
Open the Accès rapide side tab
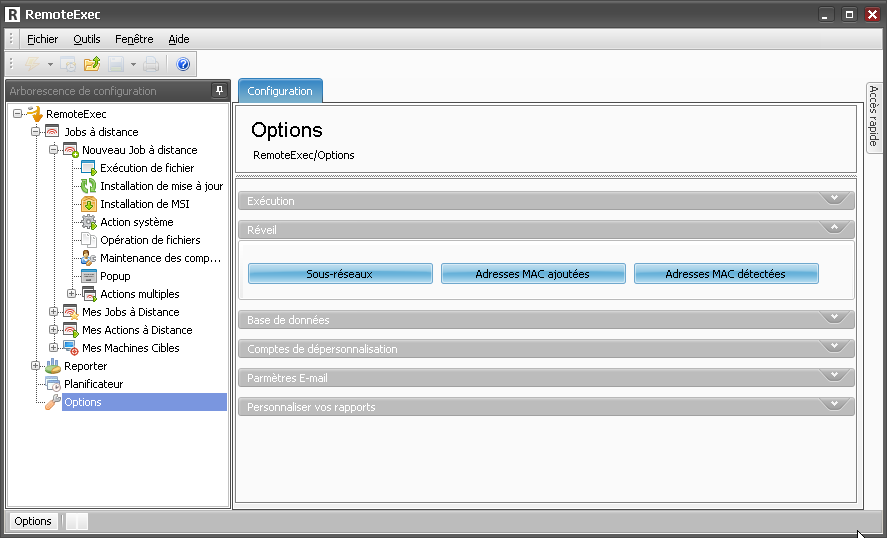tap(873, 116)
